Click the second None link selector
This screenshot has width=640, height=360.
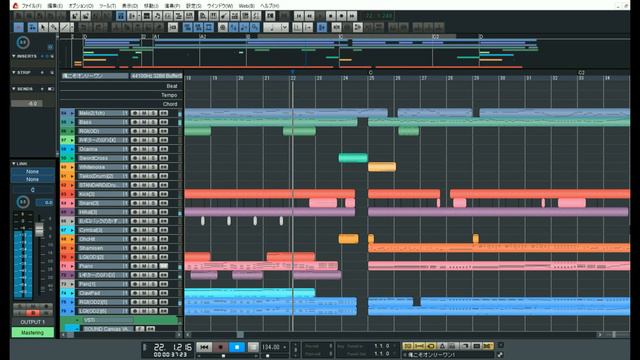point(33,179)
